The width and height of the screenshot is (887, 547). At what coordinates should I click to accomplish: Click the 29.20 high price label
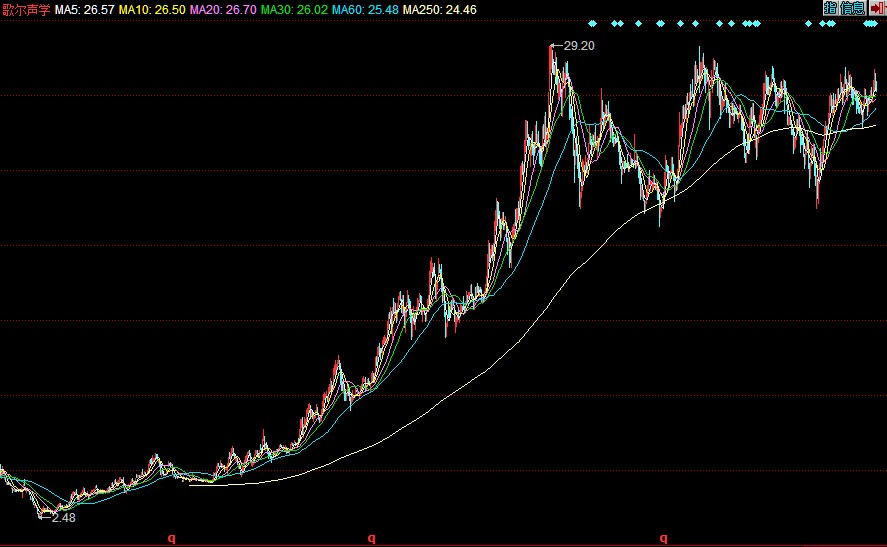579,46
